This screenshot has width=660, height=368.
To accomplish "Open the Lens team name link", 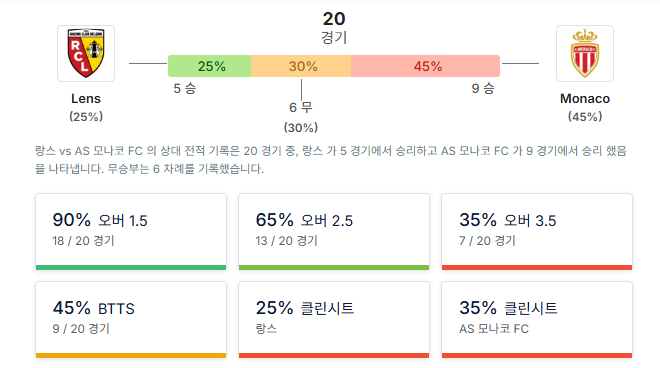I will (86, 99).
